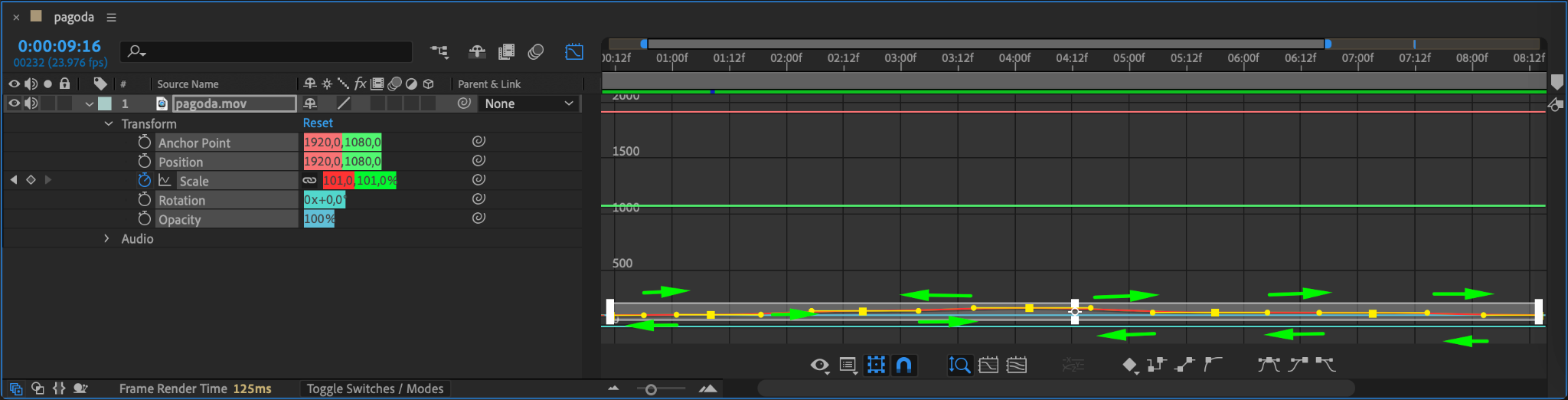Click the Parent & Link column header
This screenshot has height=400, width=1568.
[489, 84]
